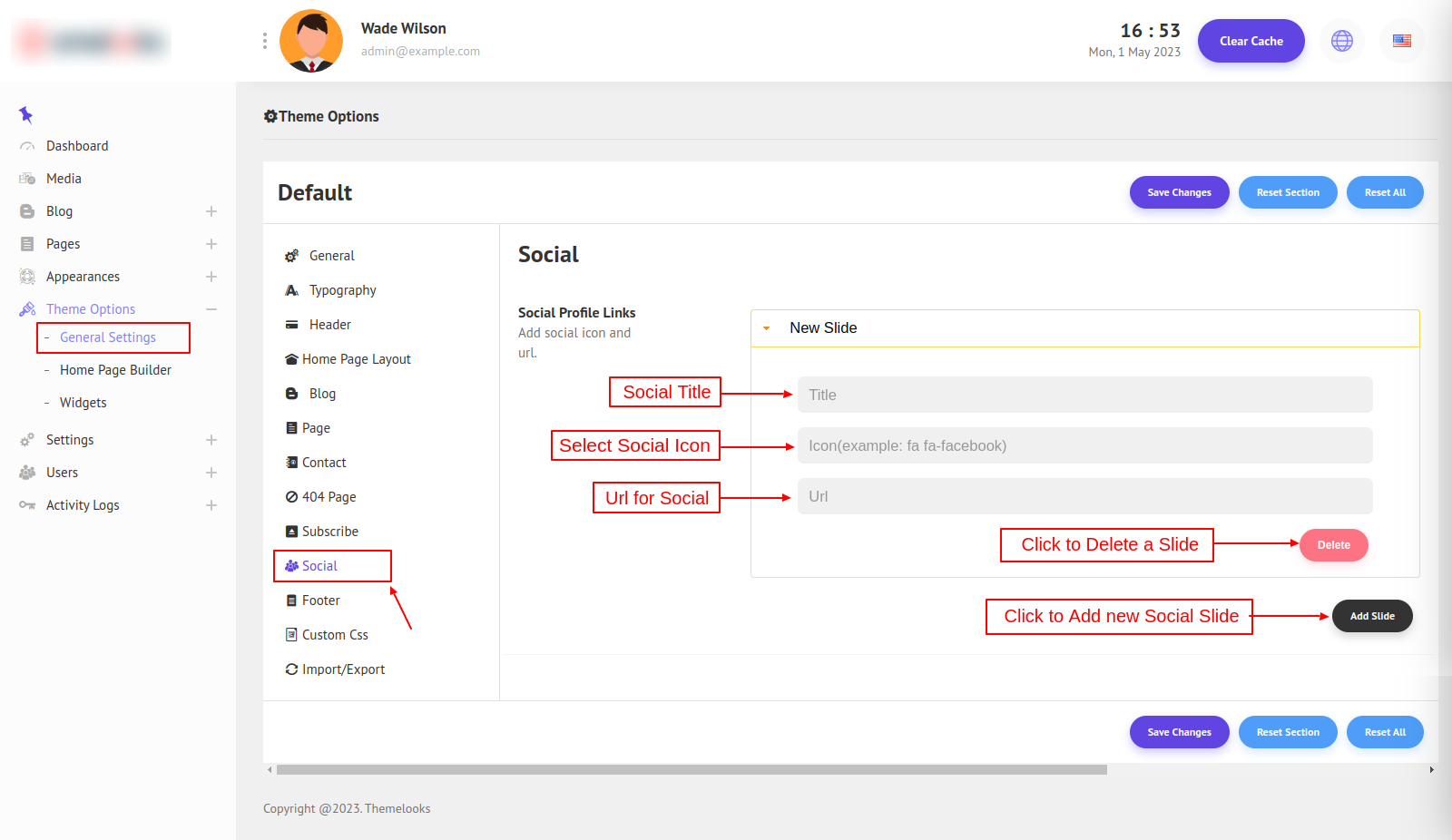Select Home Page Builder submenu item
This screenshot has height=840, width=1452.
tap(115, 370)
